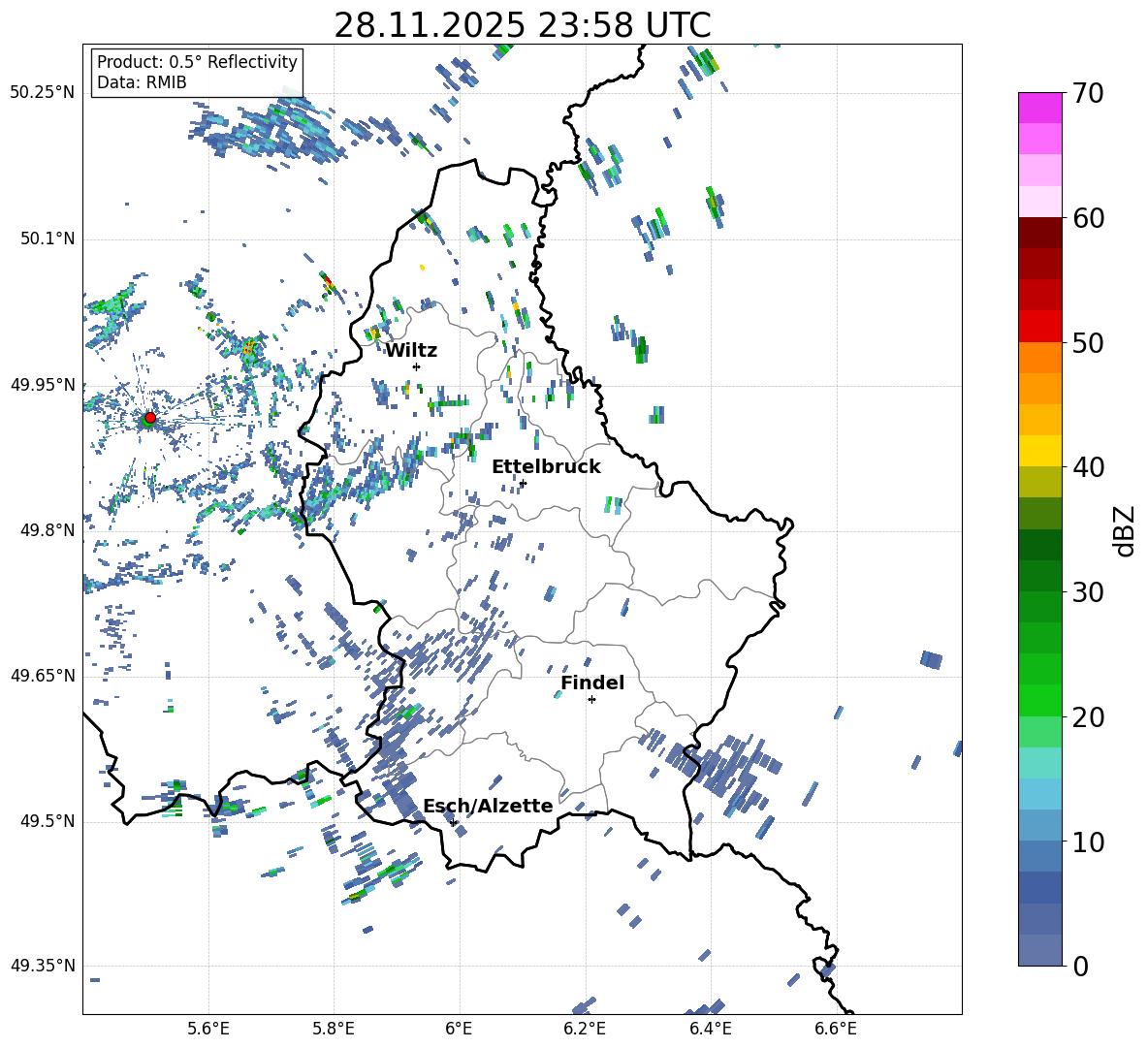The height and width of the screenshot is (1048, 1148).
Task: Click the red radar site marker dot
Action: coord(149,418)
